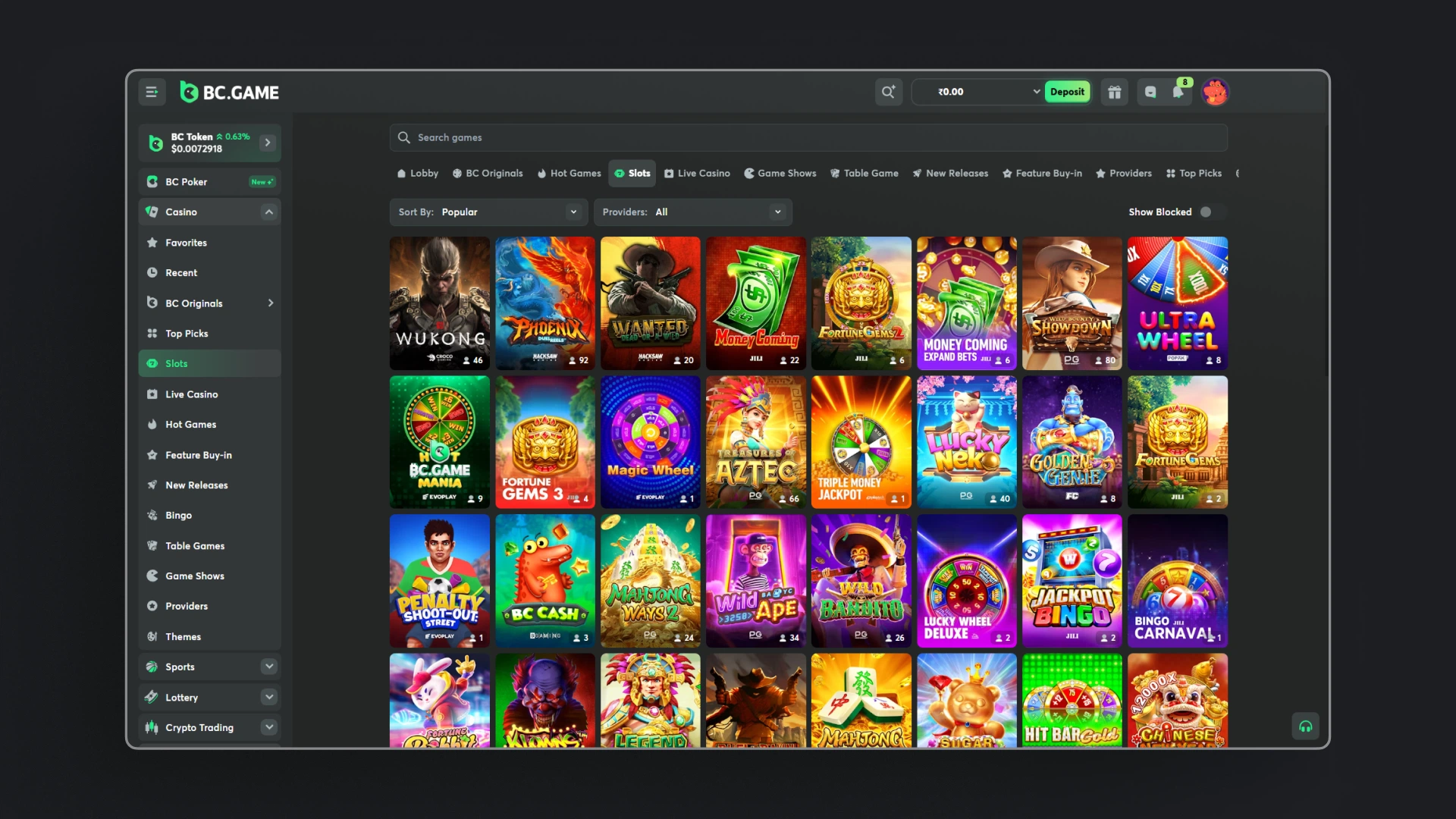Open the Providers All dropdown
Viewport: 1456px width, 819px height.
click(692, 212)
